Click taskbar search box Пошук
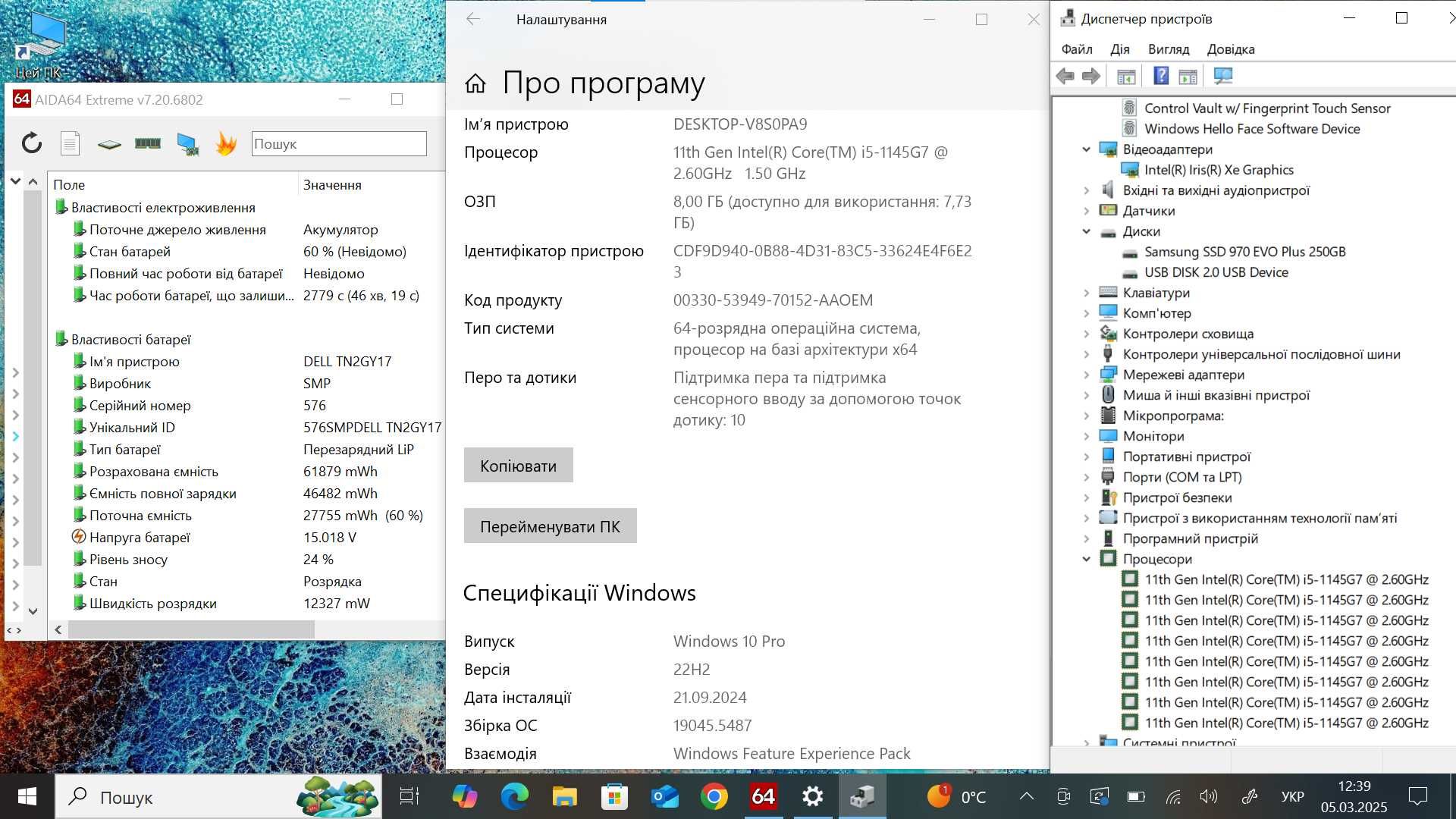 218,796
